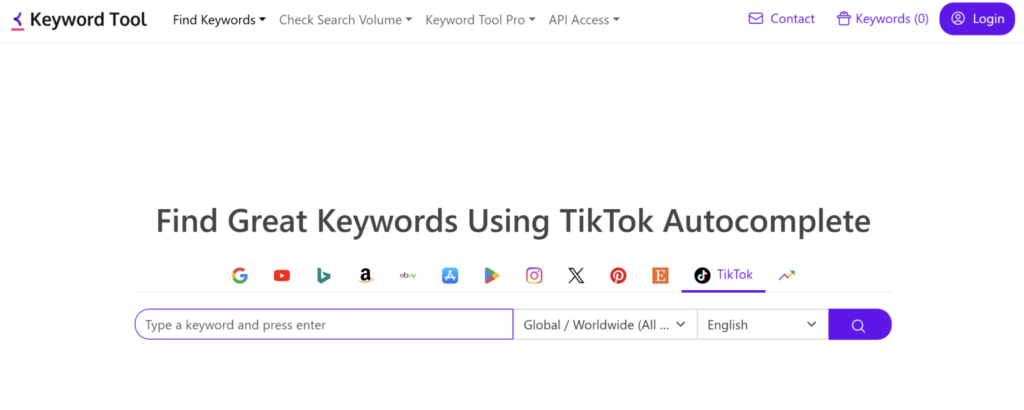Click the purple search magnifier button

coord(859,324)
